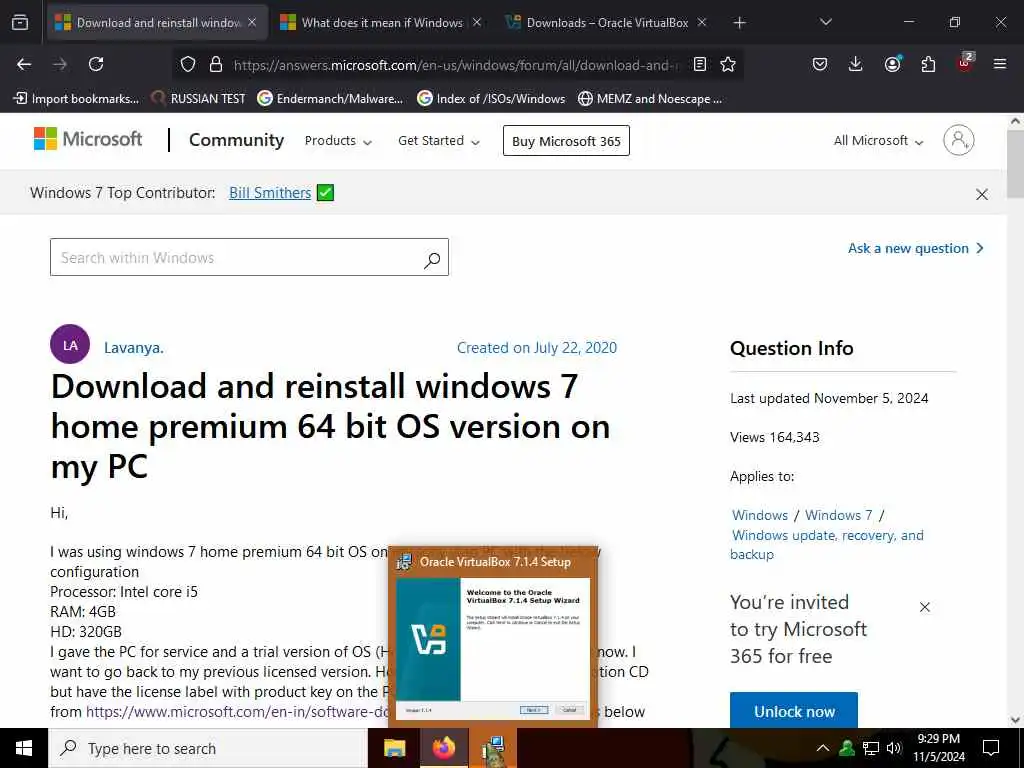1024x768 pixels.
Task: Click the software-download URL in post
Action: click(237, 712)
